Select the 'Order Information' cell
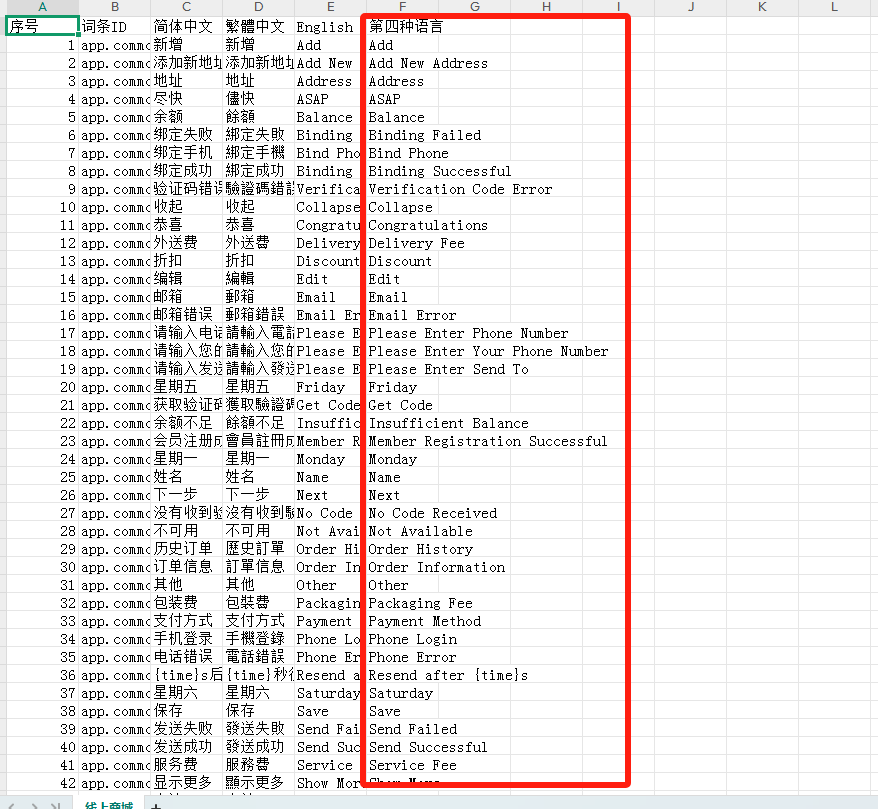Screen dimensions: 878x809 [x=402, y=567]
